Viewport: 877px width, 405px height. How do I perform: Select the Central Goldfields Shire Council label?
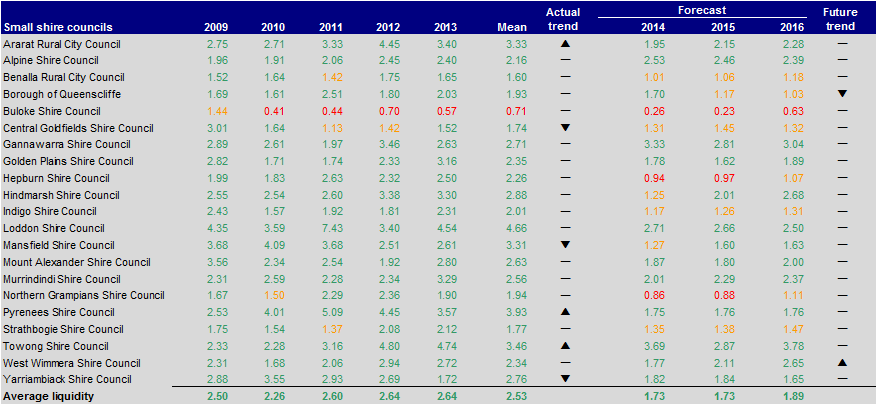[78, 128]
